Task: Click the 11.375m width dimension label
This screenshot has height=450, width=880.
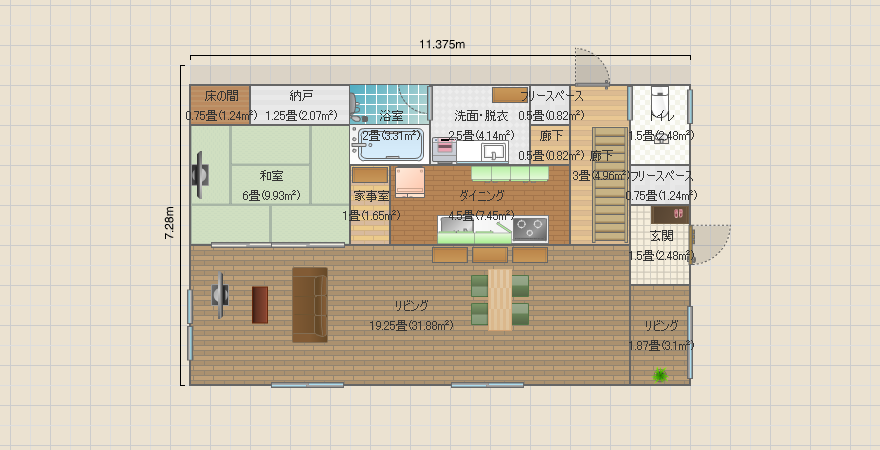Action: coord(441,44)
